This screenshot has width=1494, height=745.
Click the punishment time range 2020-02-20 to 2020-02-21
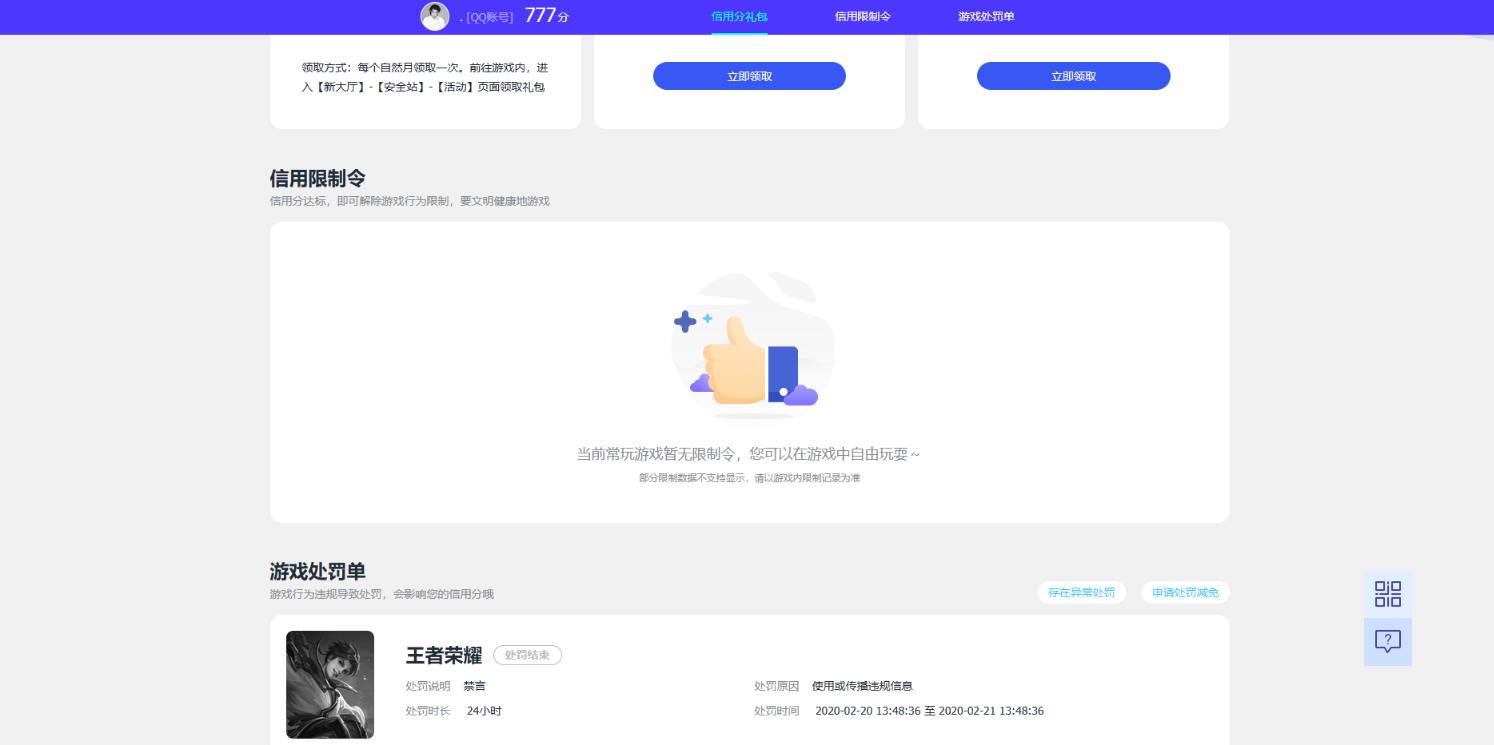(x=930, y=711)
